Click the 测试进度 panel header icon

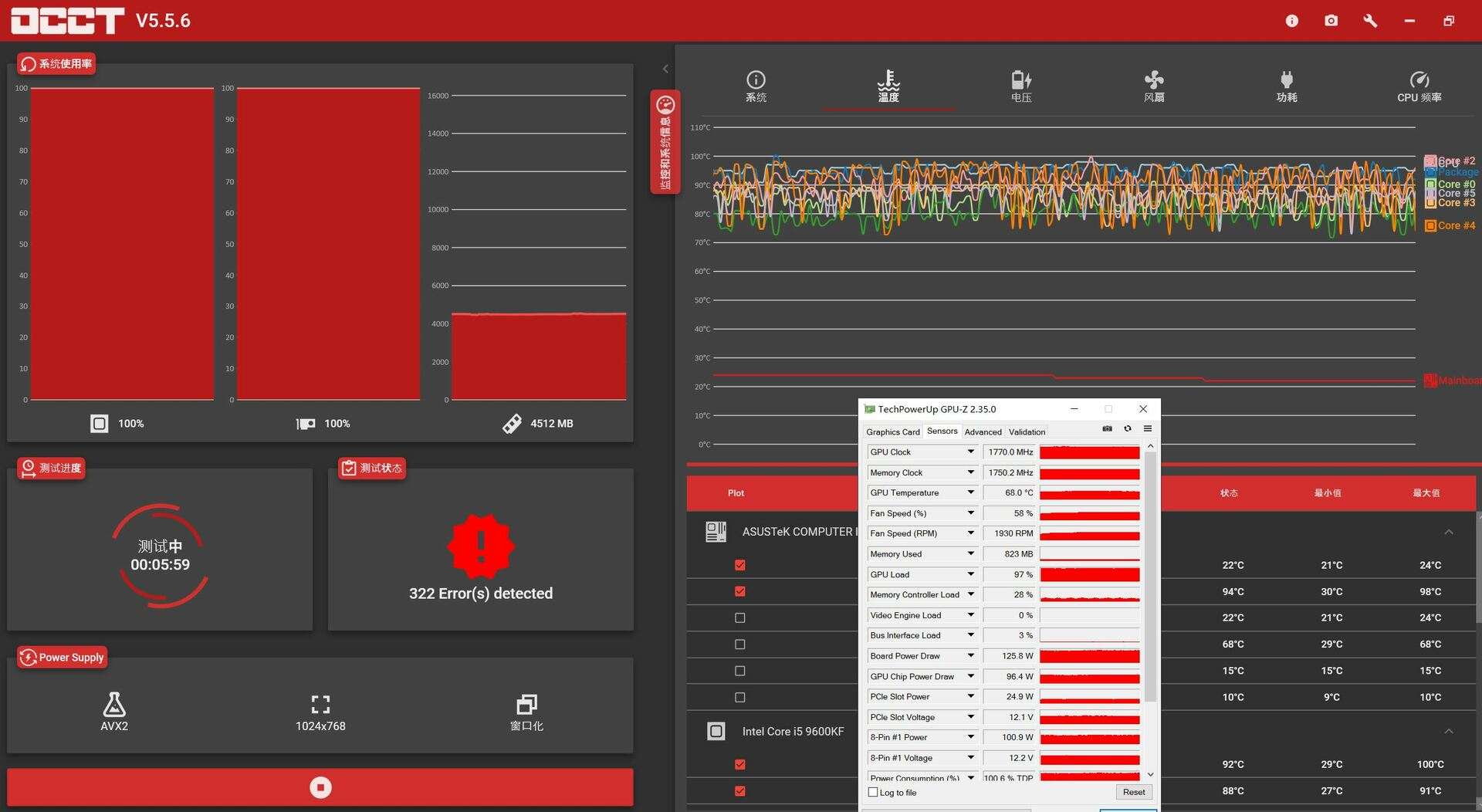(x=29, y=469)
